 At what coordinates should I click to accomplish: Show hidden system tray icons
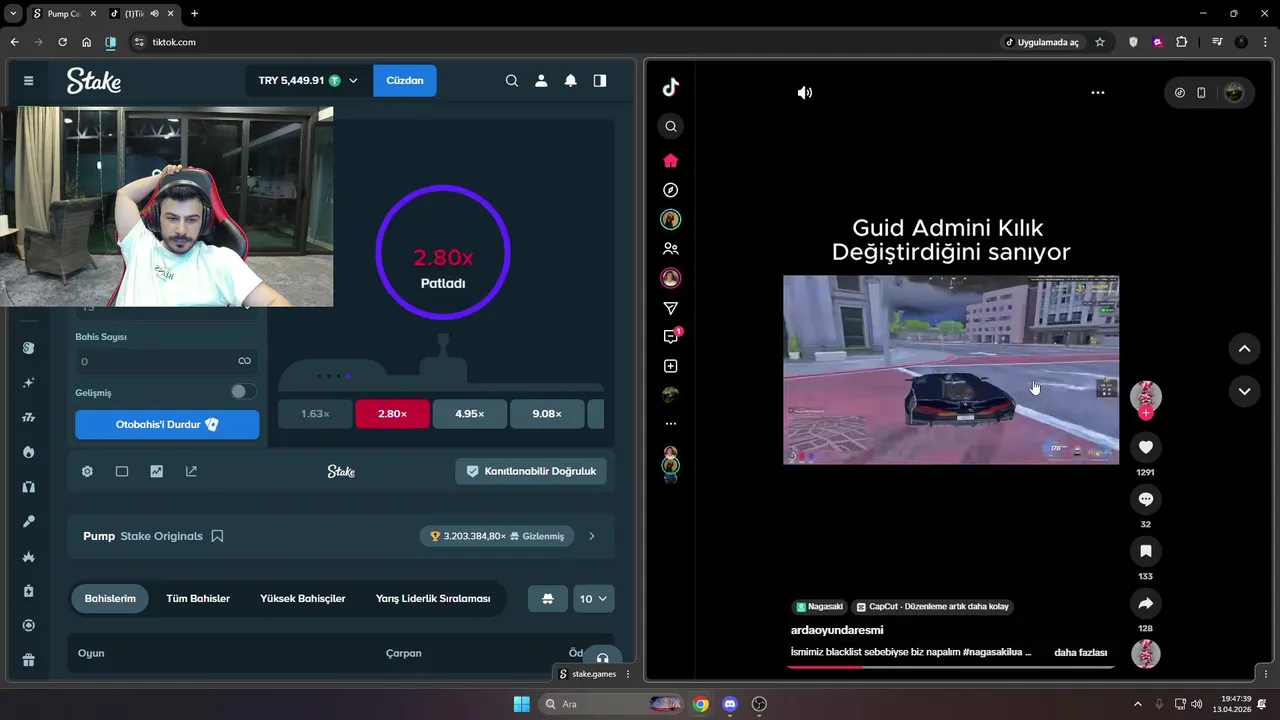1137,704
